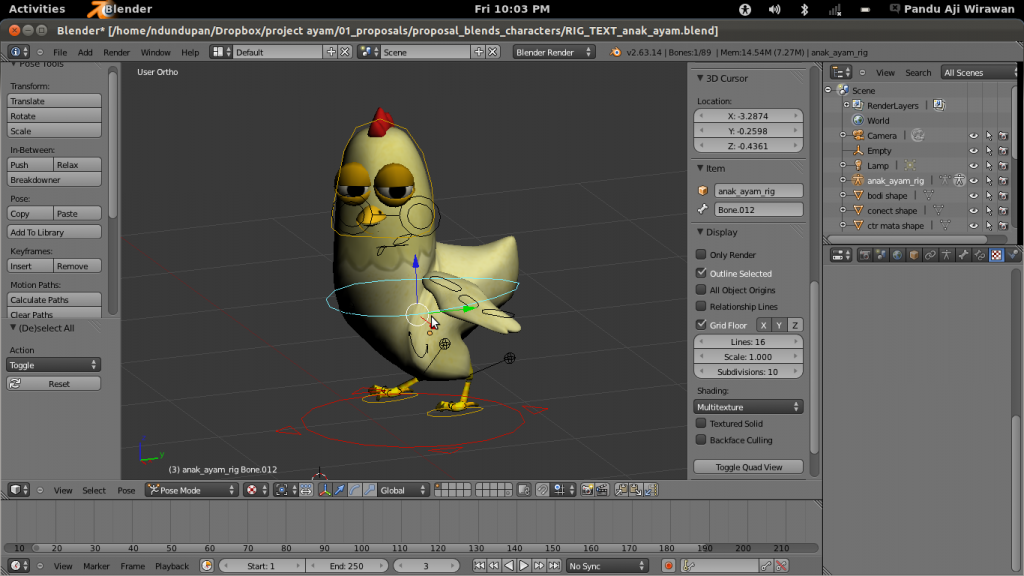Open the Global orientation dropdown

tap(403, 490)
